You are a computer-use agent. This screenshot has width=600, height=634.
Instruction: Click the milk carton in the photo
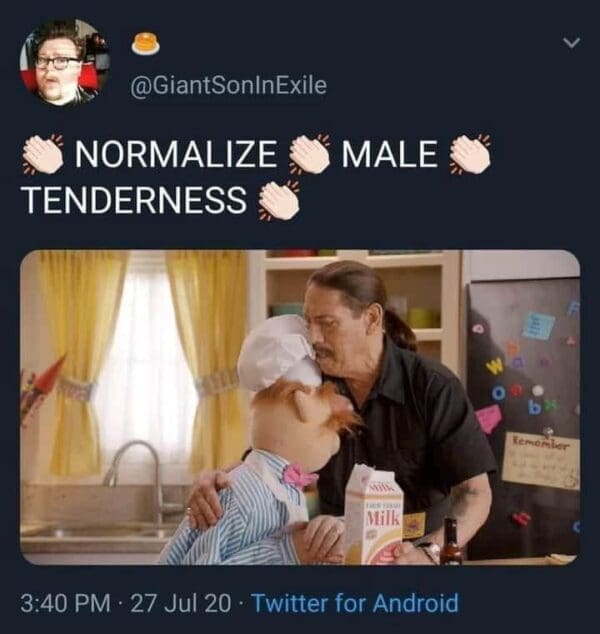click(x=375, y=515)
